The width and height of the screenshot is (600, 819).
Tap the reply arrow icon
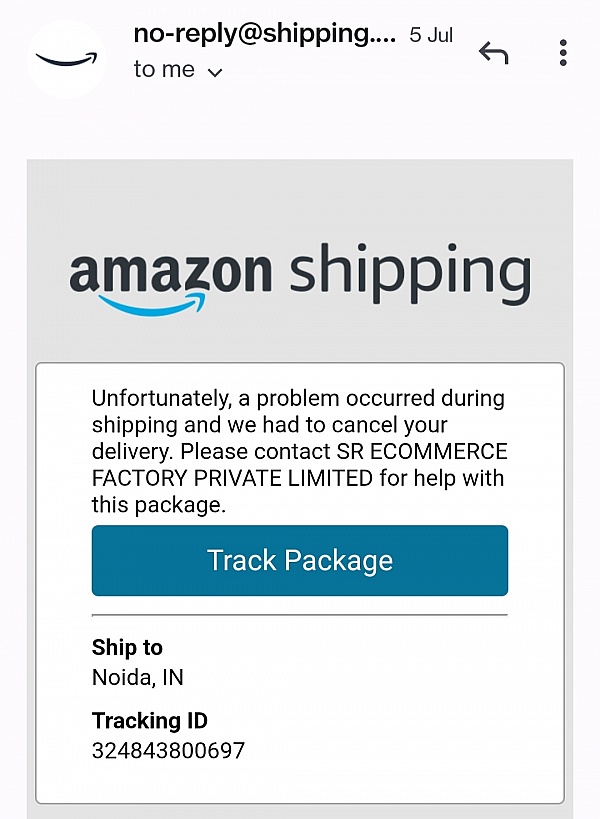click(x=493, y=53)
